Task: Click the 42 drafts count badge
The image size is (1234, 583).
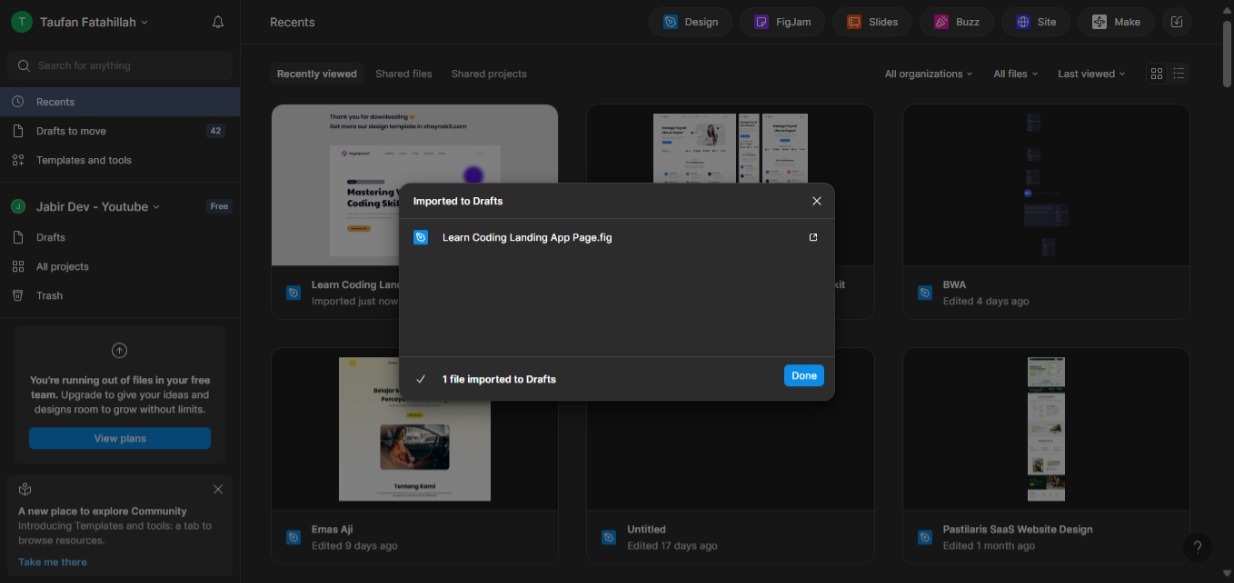Action: pos(215,131)
